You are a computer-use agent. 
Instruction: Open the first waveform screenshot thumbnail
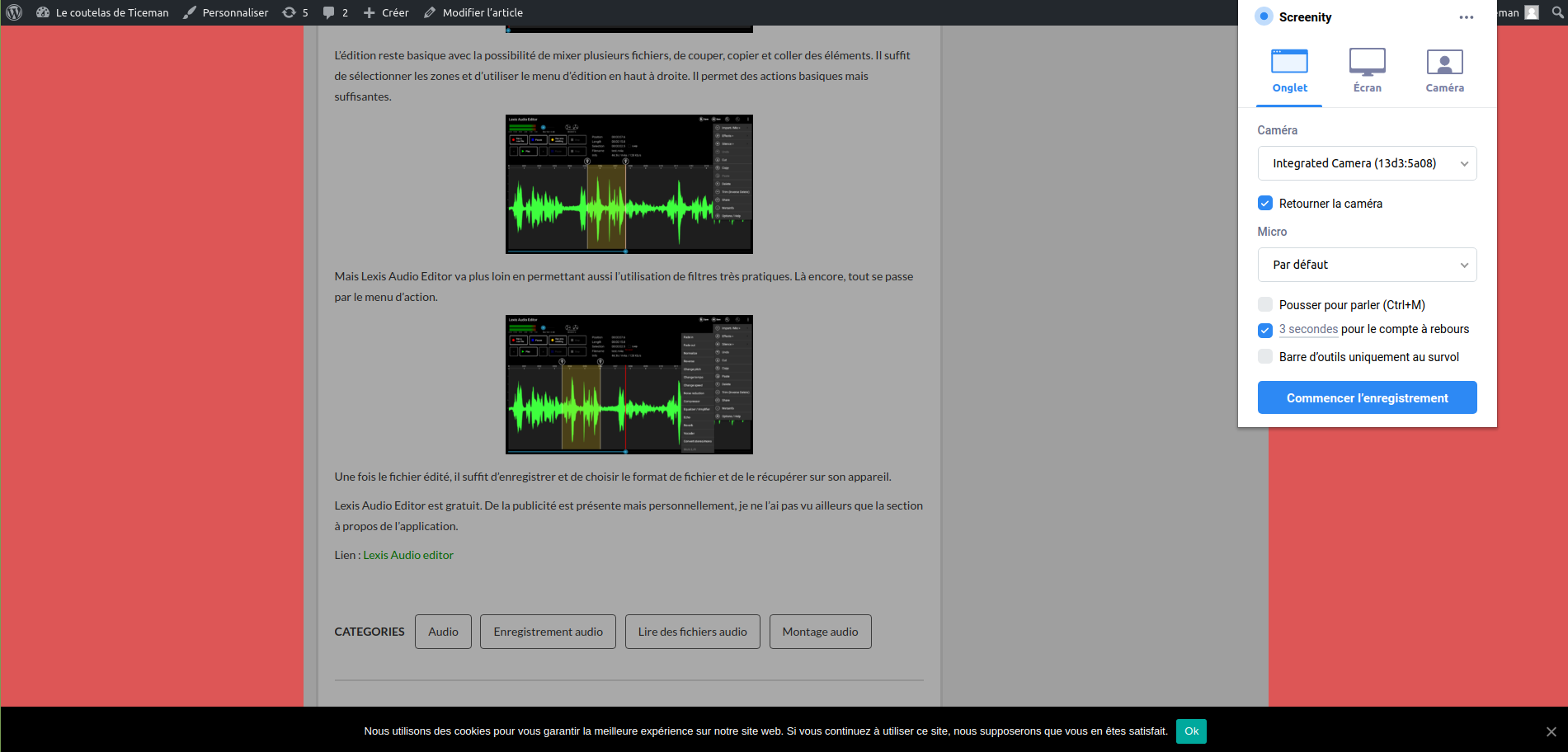coord(629,184)
